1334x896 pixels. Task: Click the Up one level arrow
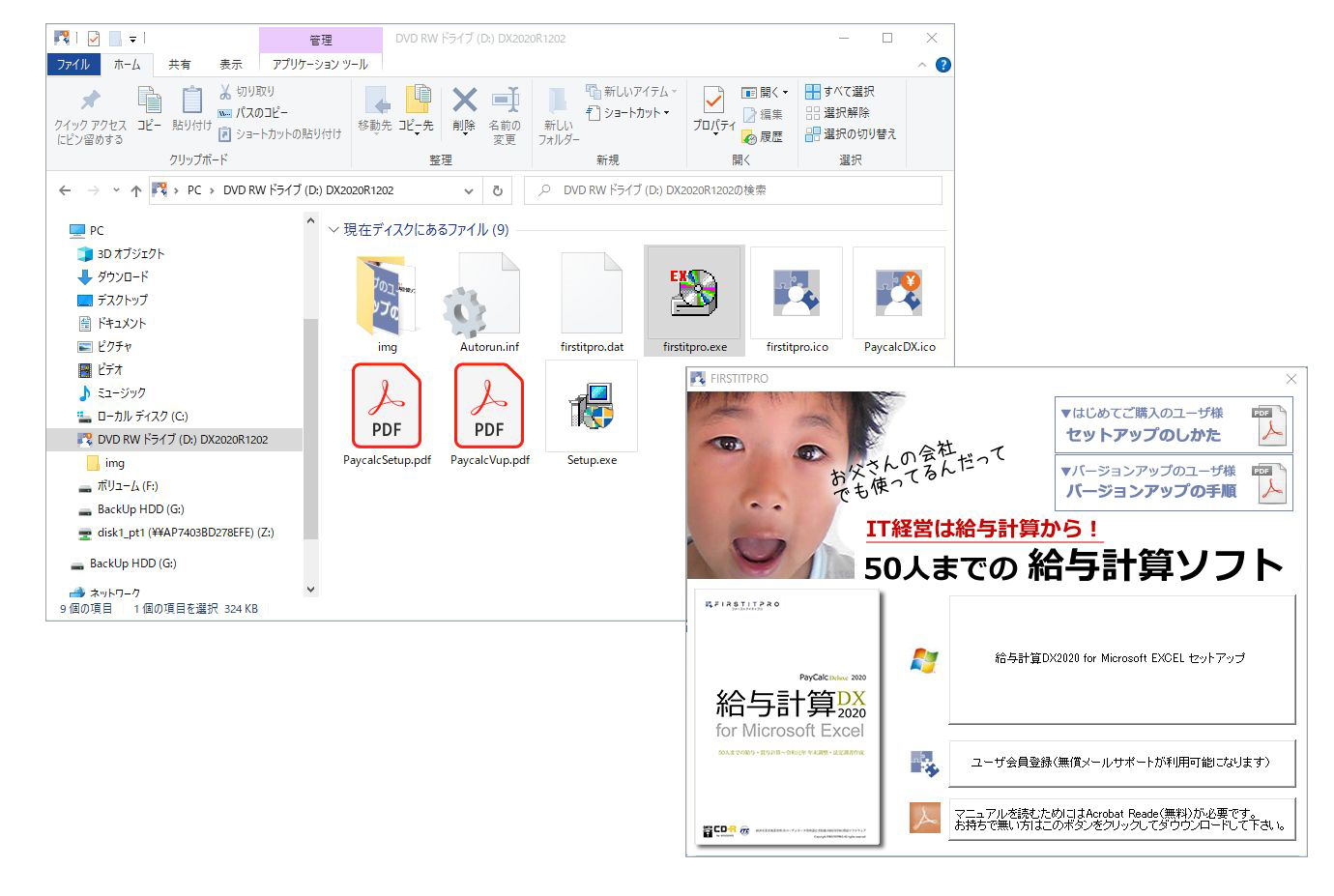pos(136,190)
